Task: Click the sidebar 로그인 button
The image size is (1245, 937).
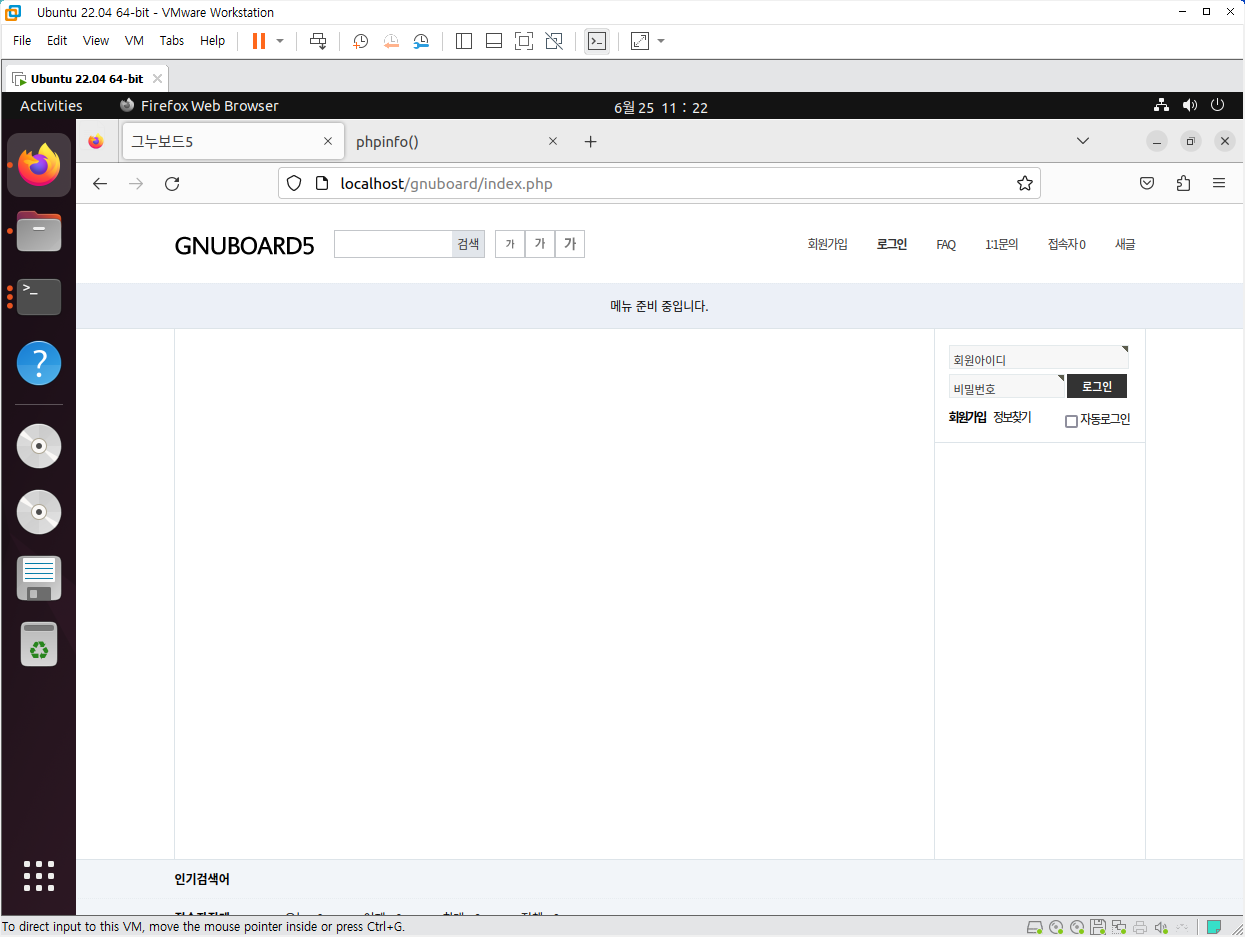Action: pos(1097,386)
